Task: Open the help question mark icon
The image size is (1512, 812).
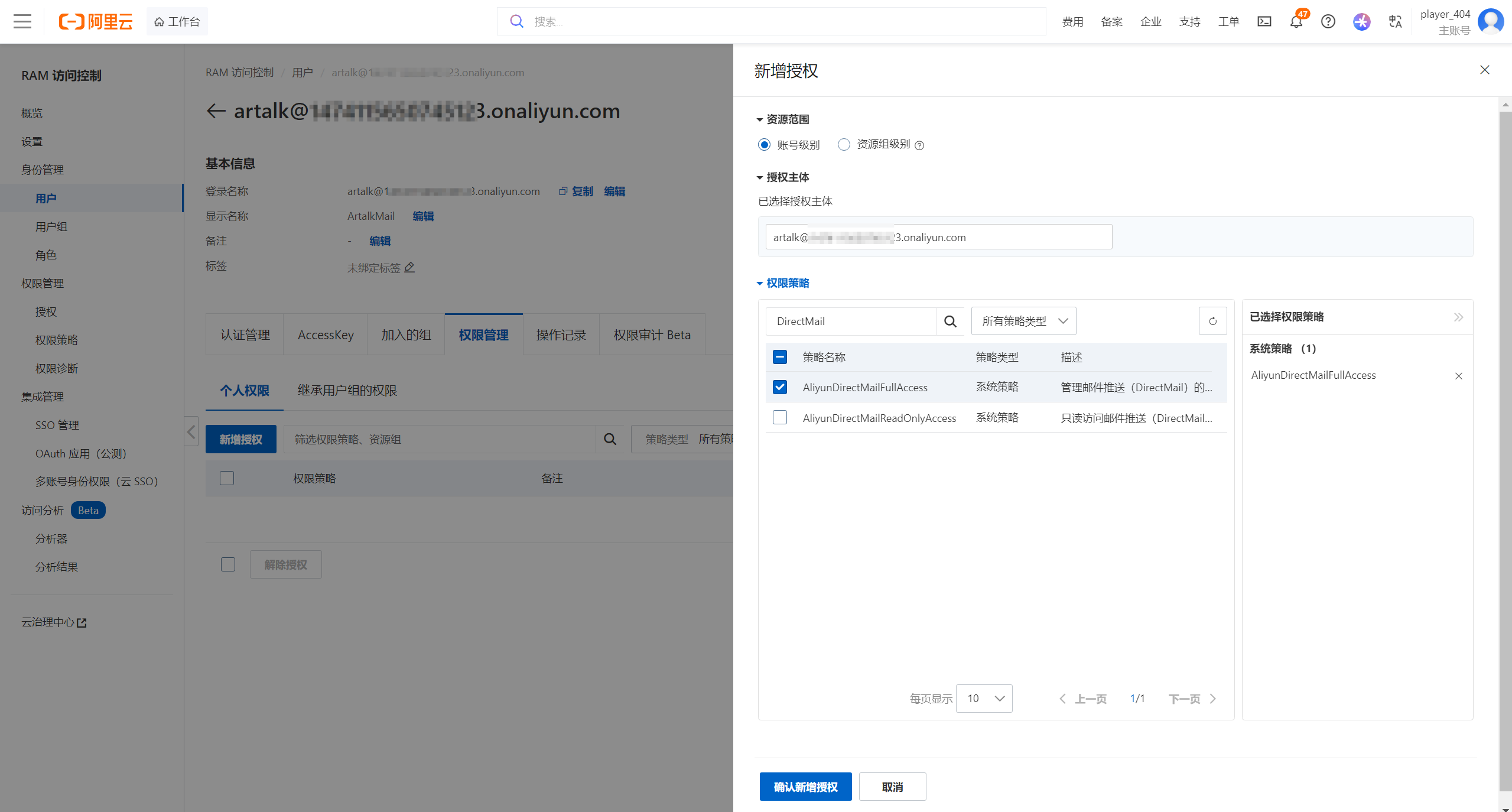Action: point(1328,22)
